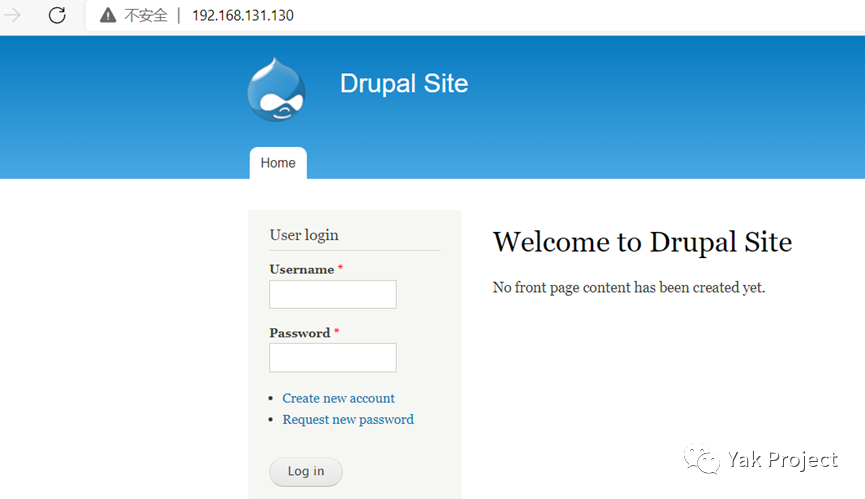The height and width of the screenshot is (499, 865).
Task: Open the Create new account link
Action: click(x=339, y=398)
